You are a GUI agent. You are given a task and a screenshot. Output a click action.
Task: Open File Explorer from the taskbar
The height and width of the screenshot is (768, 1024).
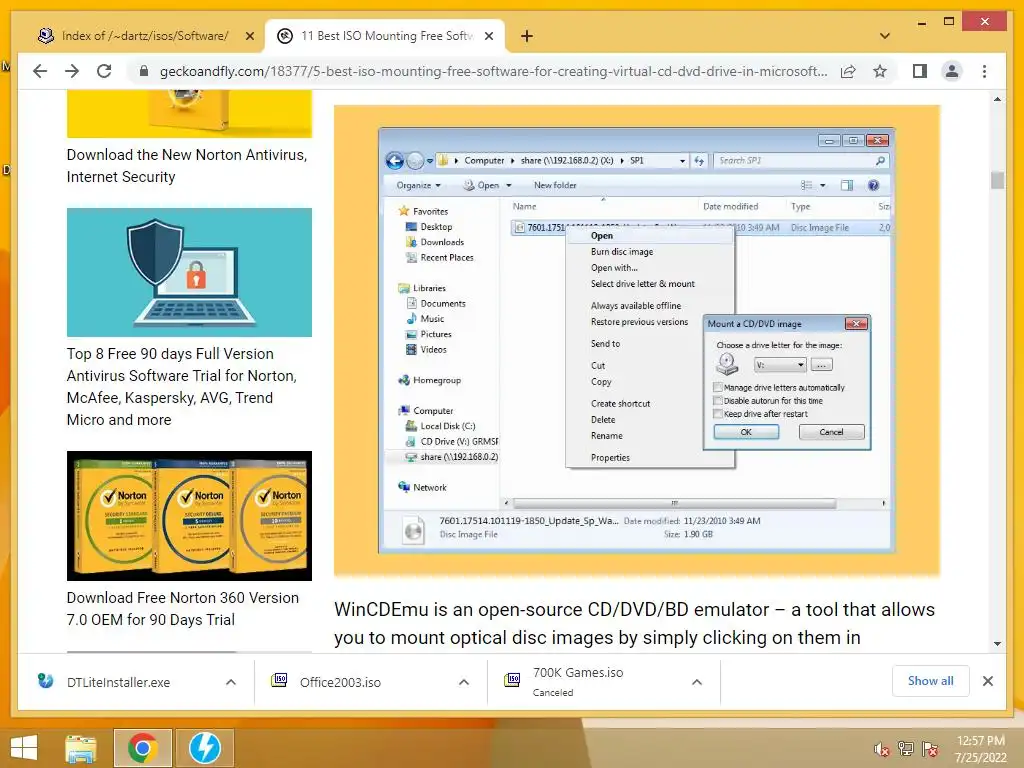click(x=81, y=748)
